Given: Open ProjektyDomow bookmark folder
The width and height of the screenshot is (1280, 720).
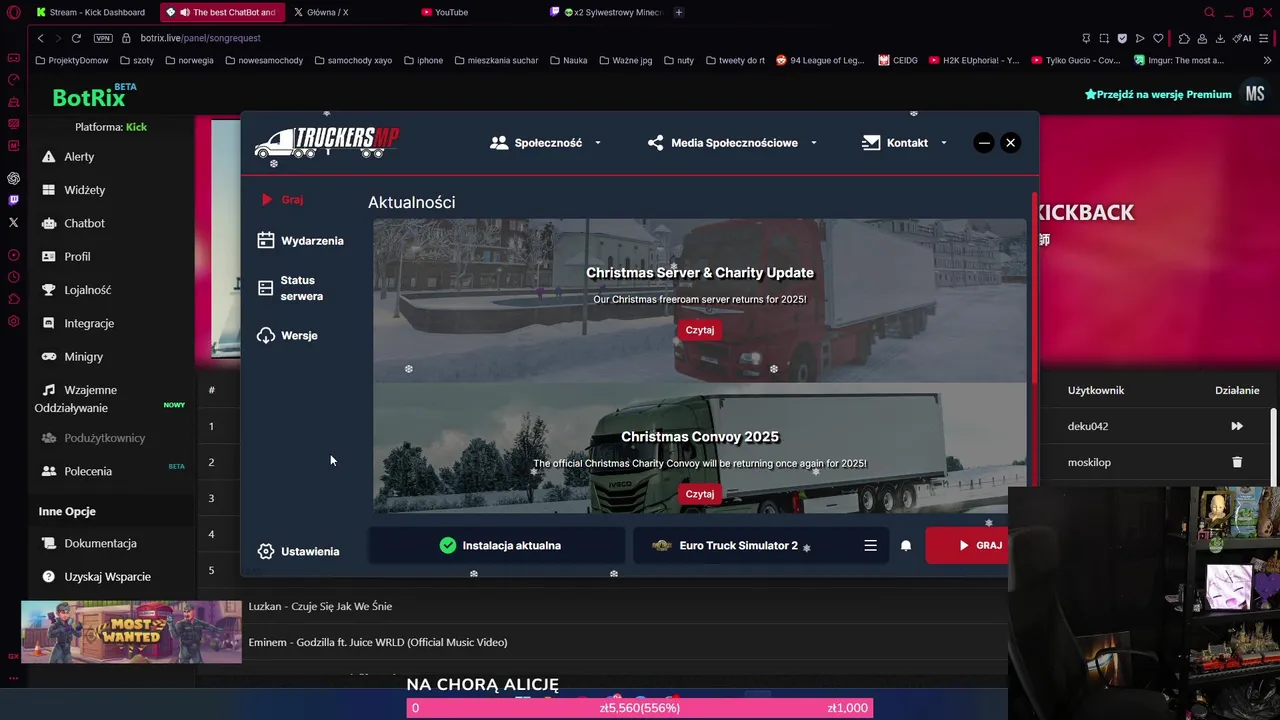Looking at the screenshot, I should coord(72,60).
